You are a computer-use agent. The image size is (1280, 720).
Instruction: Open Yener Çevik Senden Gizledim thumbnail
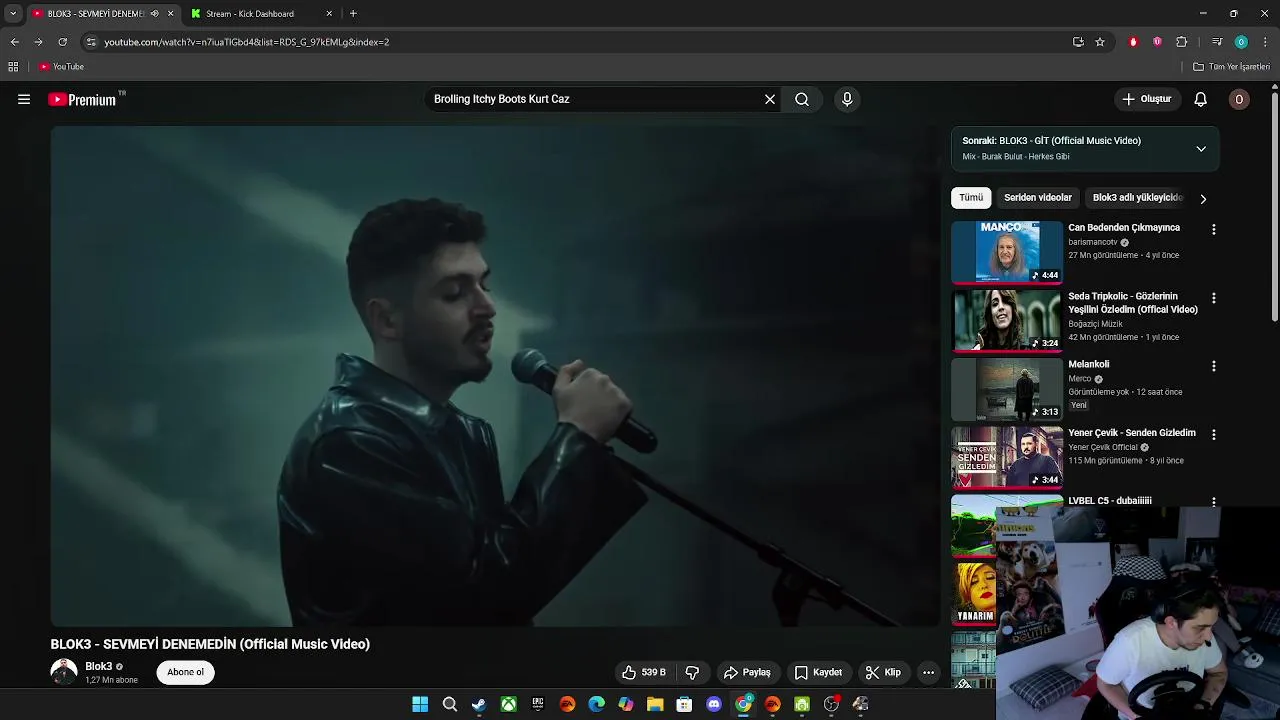(1006, 457)
